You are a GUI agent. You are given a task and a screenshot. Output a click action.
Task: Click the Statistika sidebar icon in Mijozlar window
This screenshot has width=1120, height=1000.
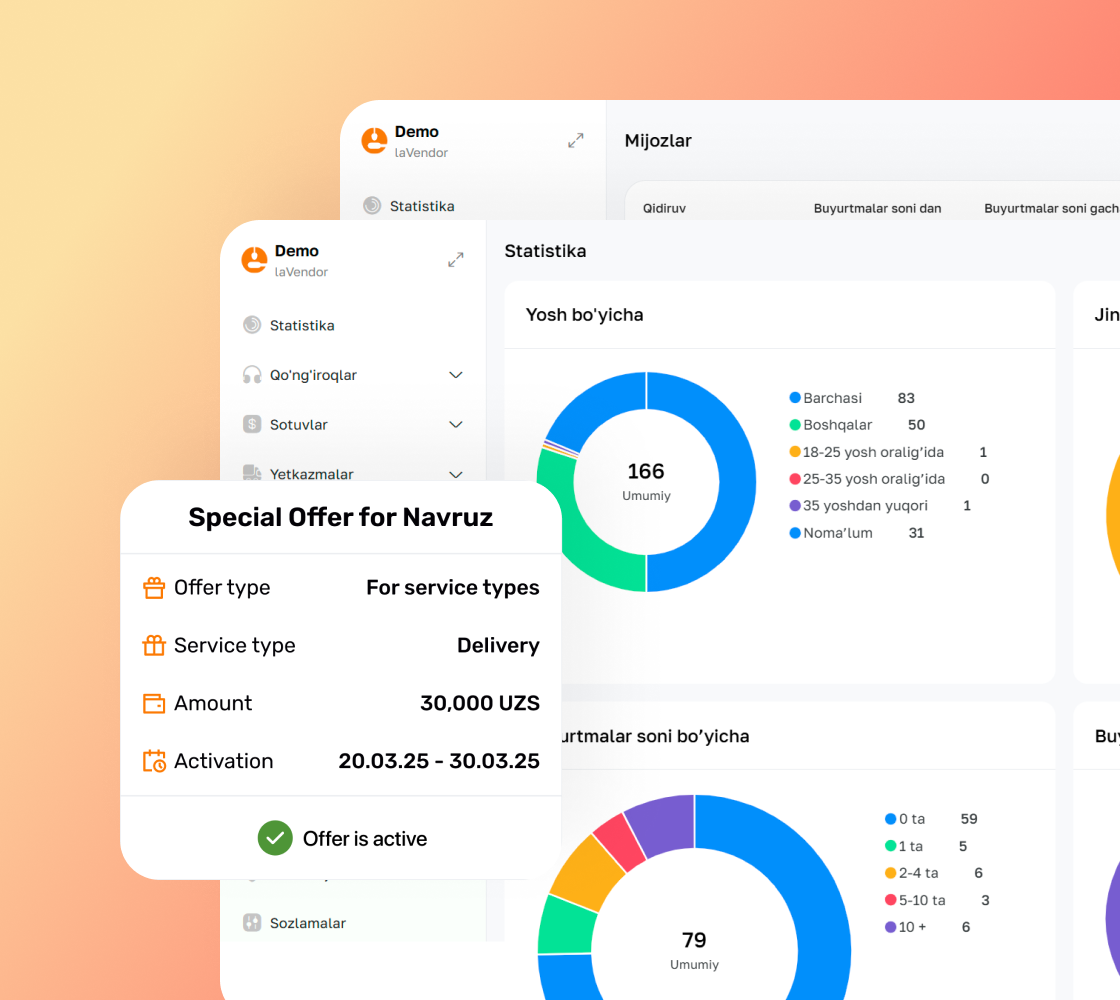point(372,206)
